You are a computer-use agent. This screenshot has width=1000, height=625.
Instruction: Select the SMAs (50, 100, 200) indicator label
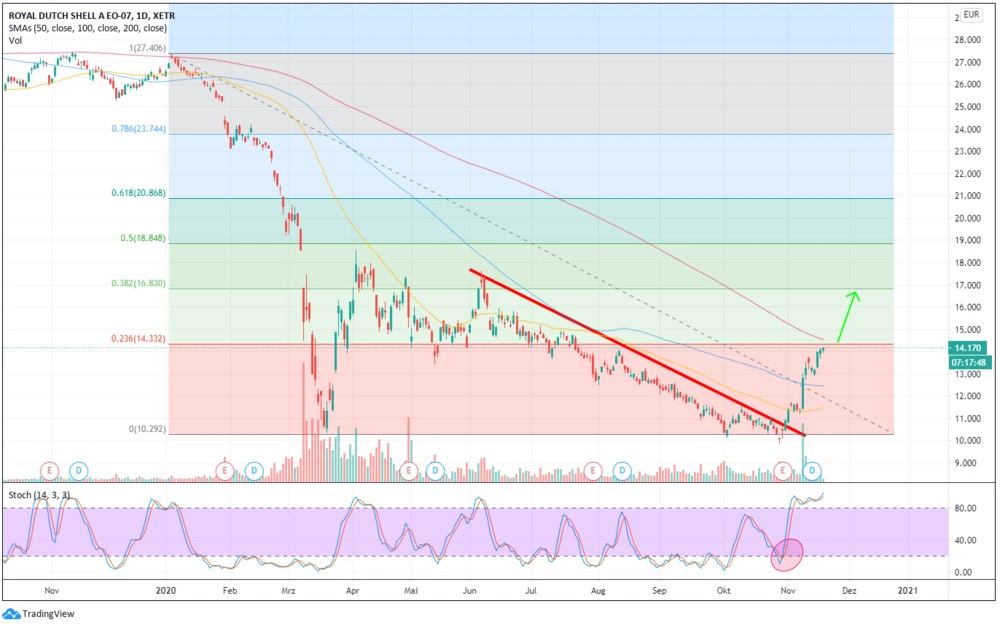[x=87, y=28]
